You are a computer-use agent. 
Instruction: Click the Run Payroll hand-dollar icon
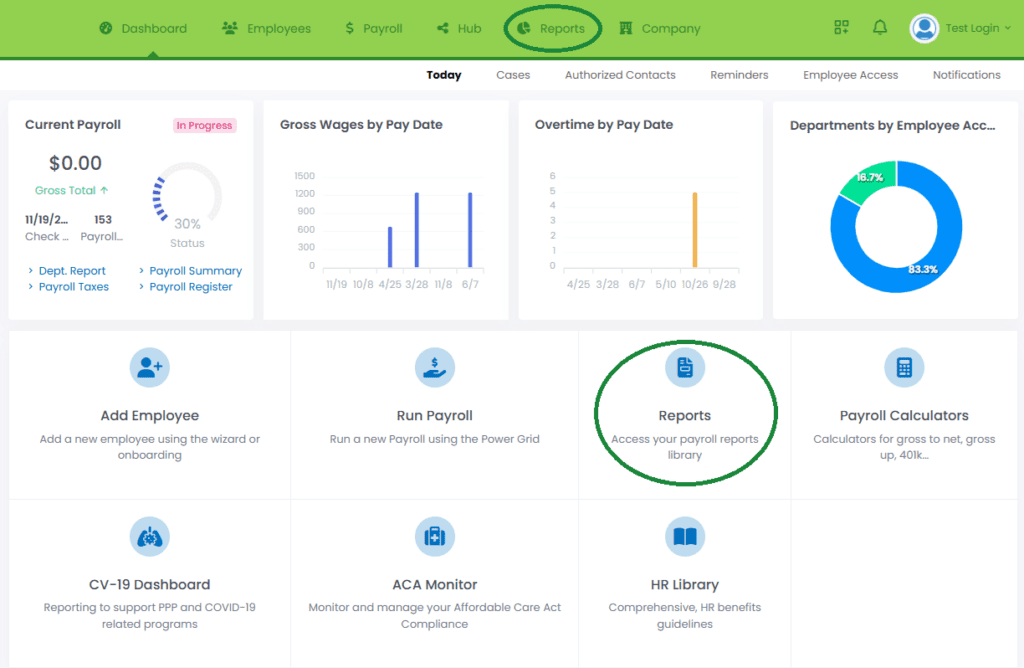(x=434, y=368)
